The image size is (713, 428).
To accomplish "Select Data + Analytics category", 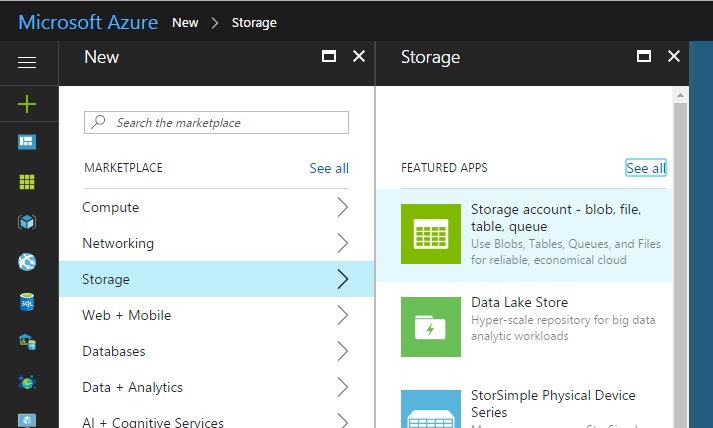I will [216, 387].
